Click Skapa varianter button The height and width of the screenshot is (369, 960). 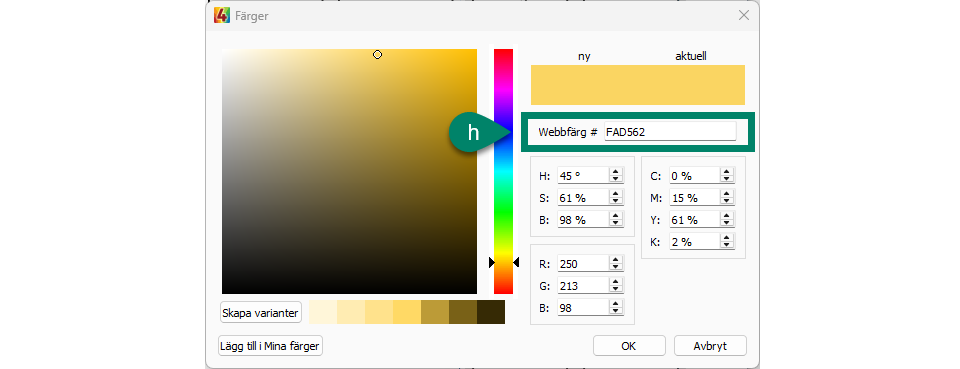pyautogui.click(x=261, y=313)
